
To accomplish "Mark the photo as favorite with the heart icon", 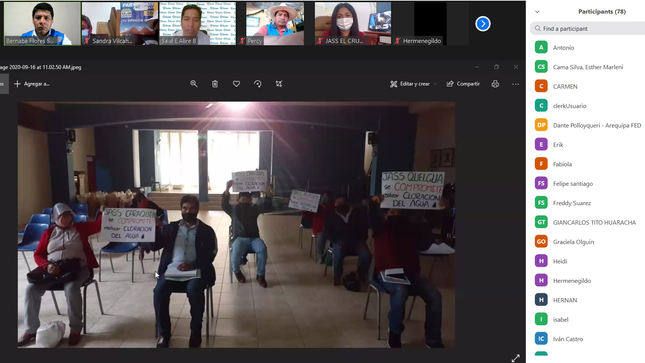I will point(236,84).
